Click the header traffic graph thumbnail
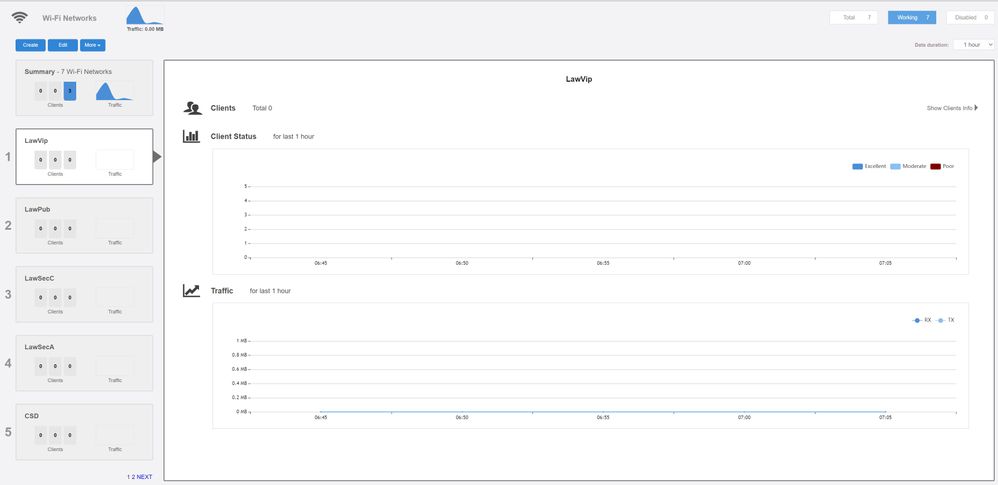 tap(144, 15)
